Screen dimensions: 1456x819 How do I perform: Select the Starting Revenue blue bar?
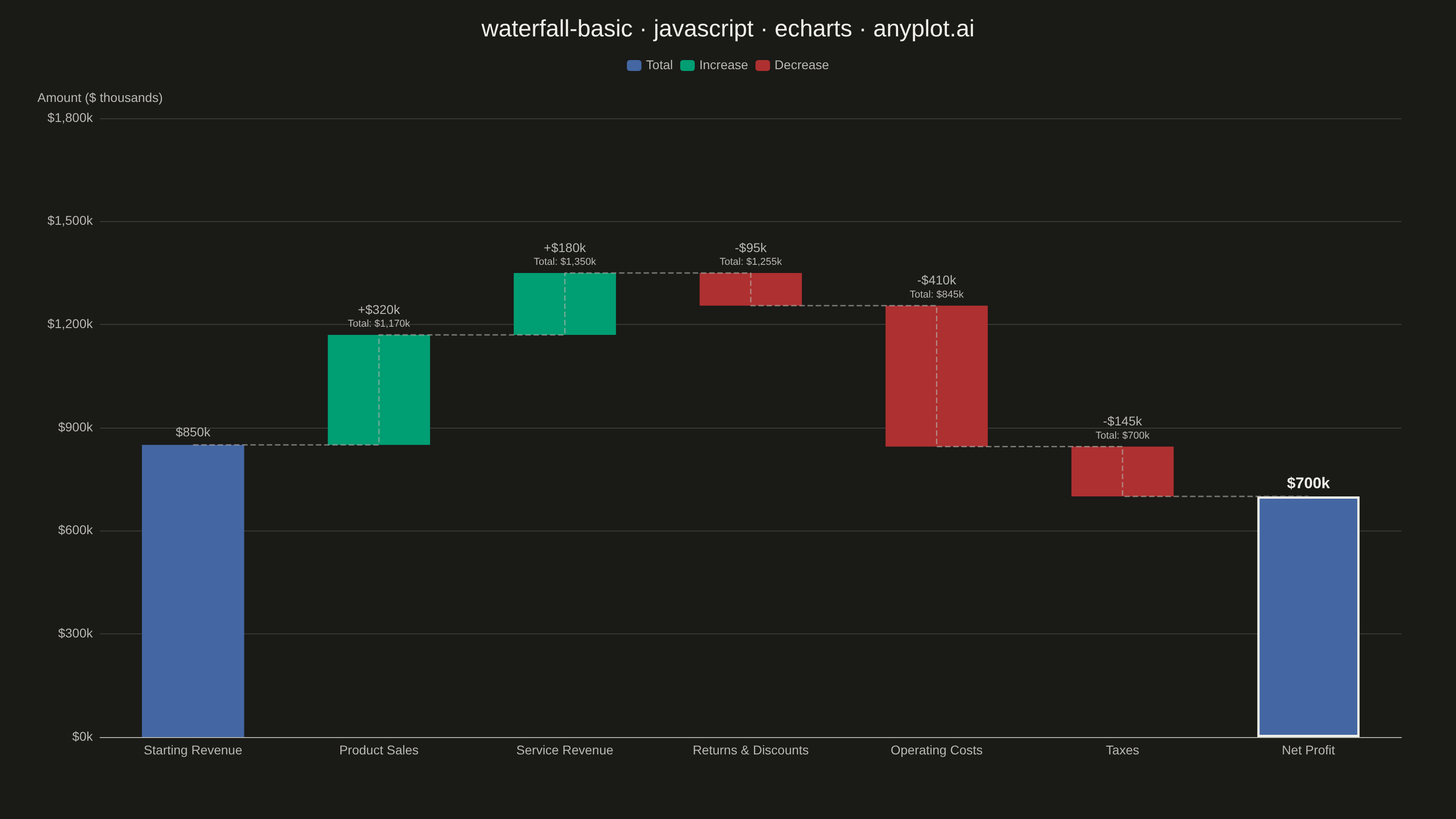193,591
